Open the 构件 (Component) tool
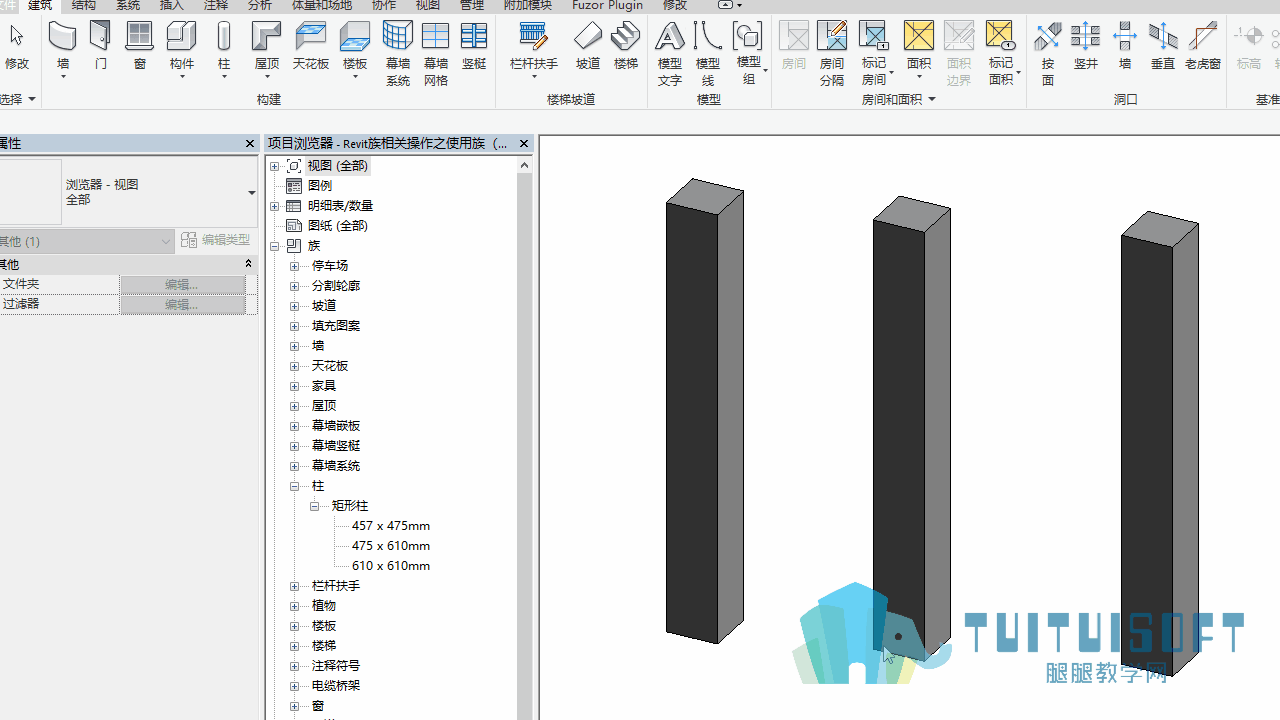Image resolution: width=1280 pixels, height=720 pixels. coord(181,47)
